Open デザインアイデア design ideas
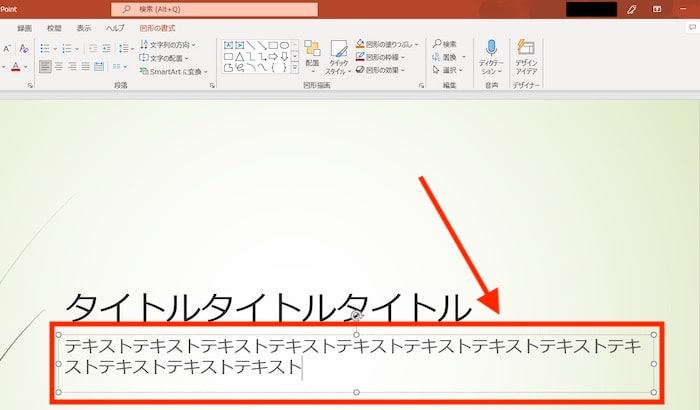Screen dimensions: 700x410 [x=526, y=57]
